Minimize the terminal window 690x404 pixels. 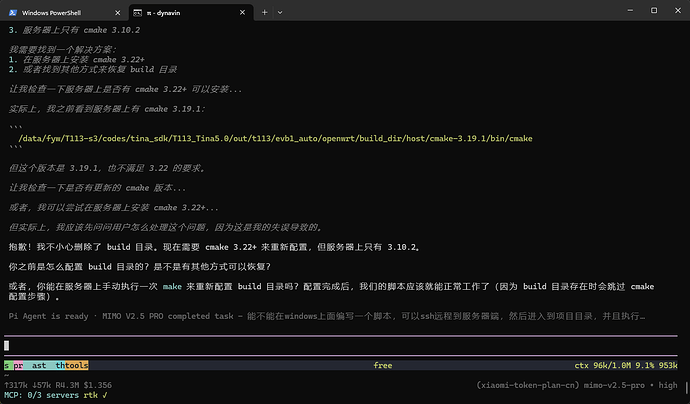(630, 11)
